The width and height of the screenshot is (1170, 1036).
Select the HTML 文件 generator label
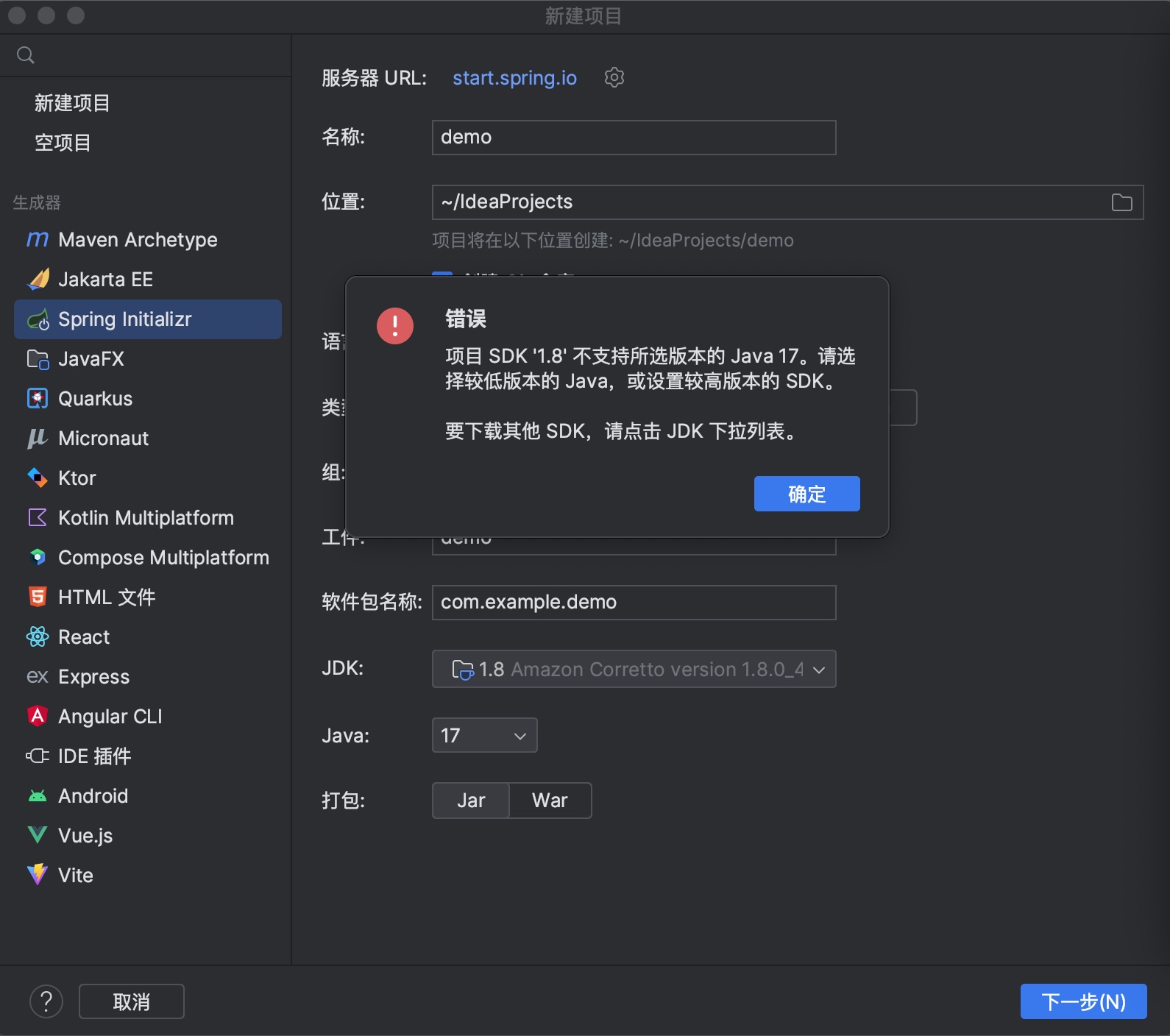pyautogui.click(x=107, y=597)
